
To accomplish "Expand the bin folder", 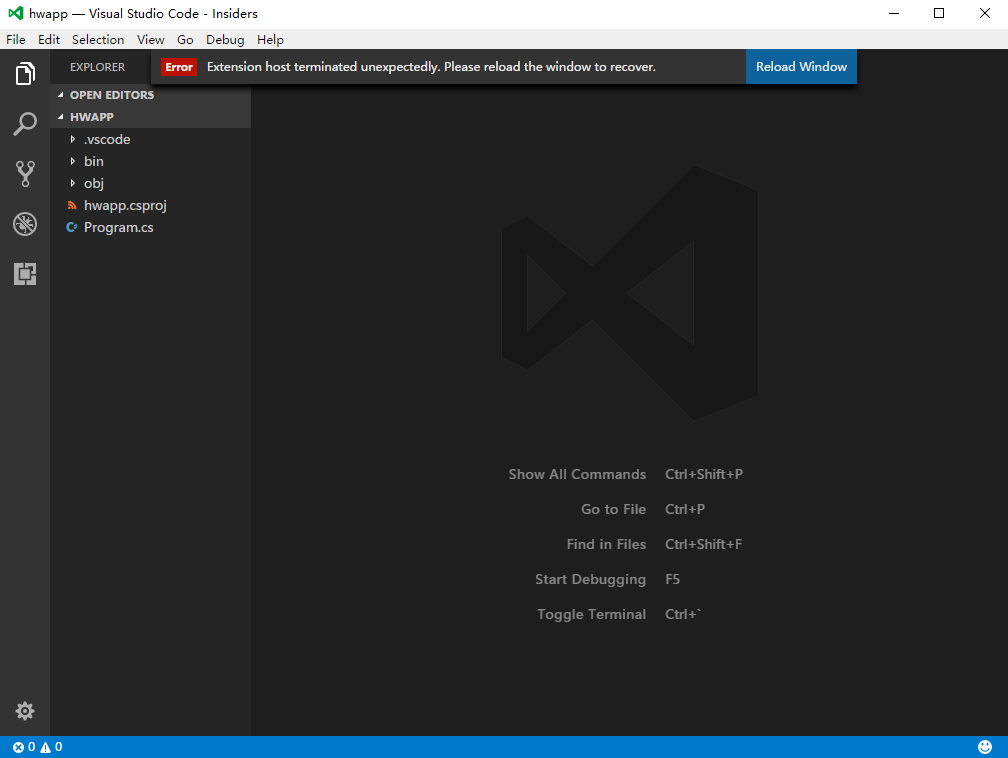I will pyautogui.click(x=93, y=161).
